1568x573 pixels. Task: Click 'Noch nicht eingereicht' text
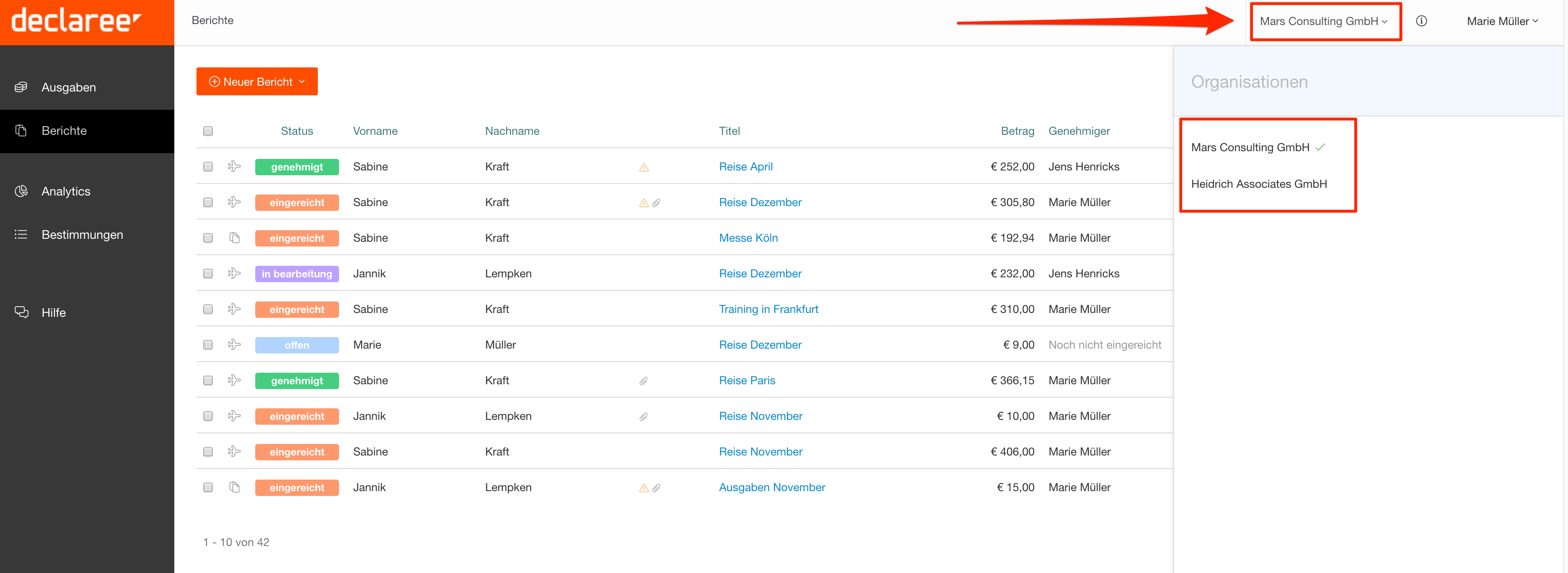point(1104,345)
